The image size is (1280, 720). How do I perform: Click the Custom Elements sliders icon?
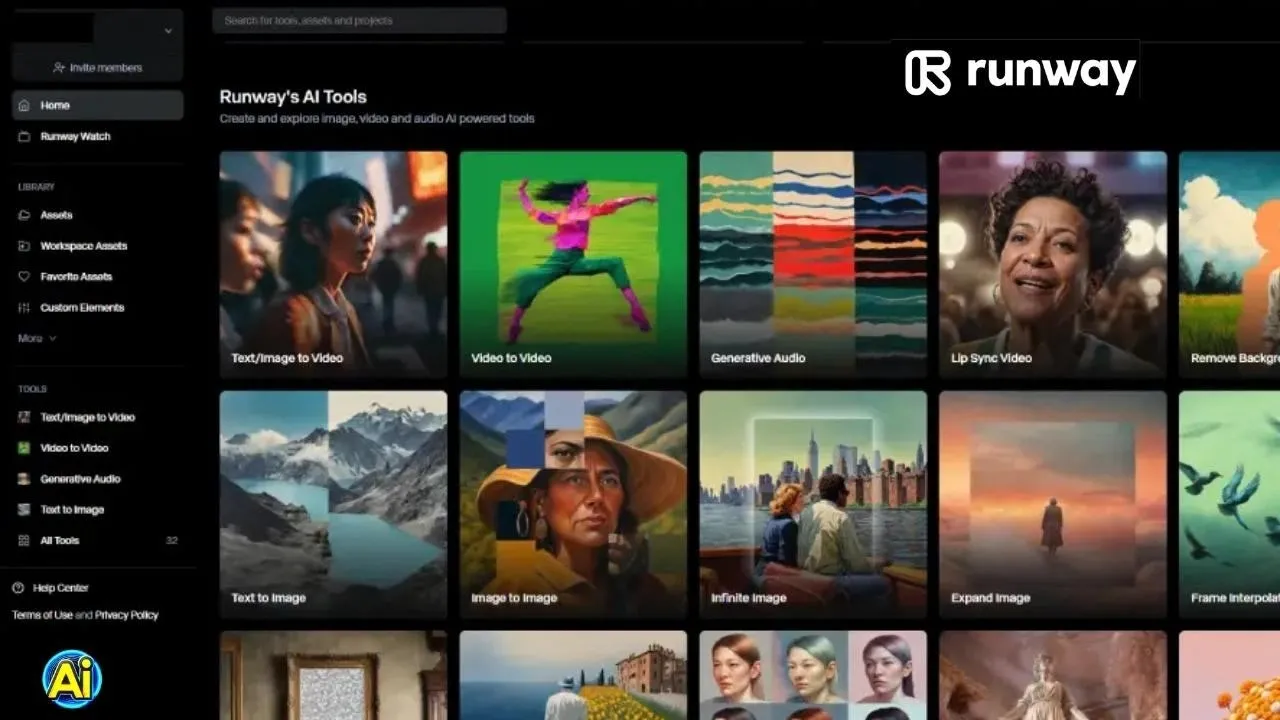pos(25,308)
